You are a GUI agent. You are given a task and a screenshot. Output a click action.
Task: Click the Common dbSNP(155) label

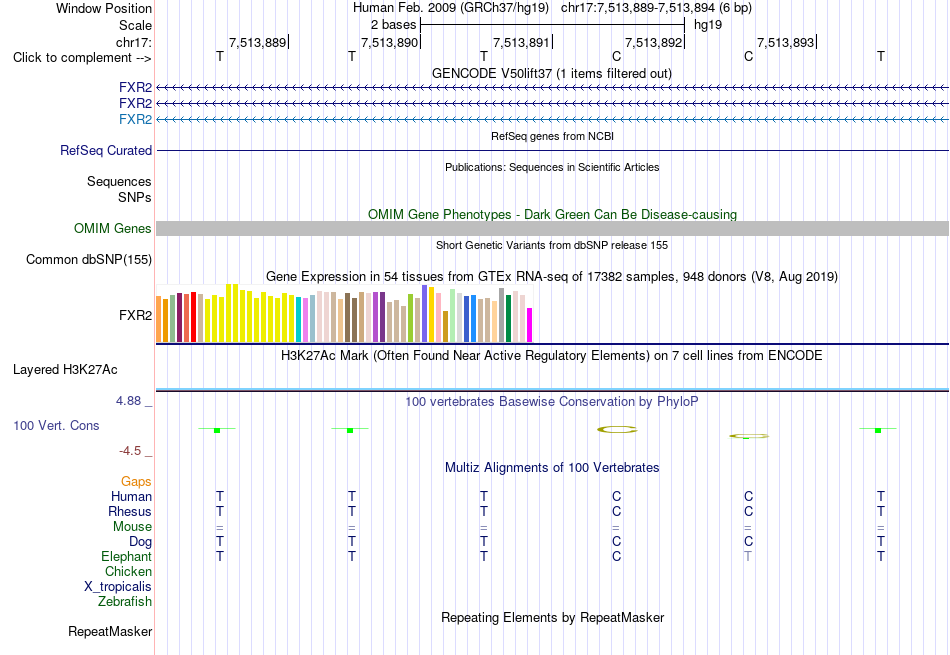pyautogui.click(x=89, y=259)
